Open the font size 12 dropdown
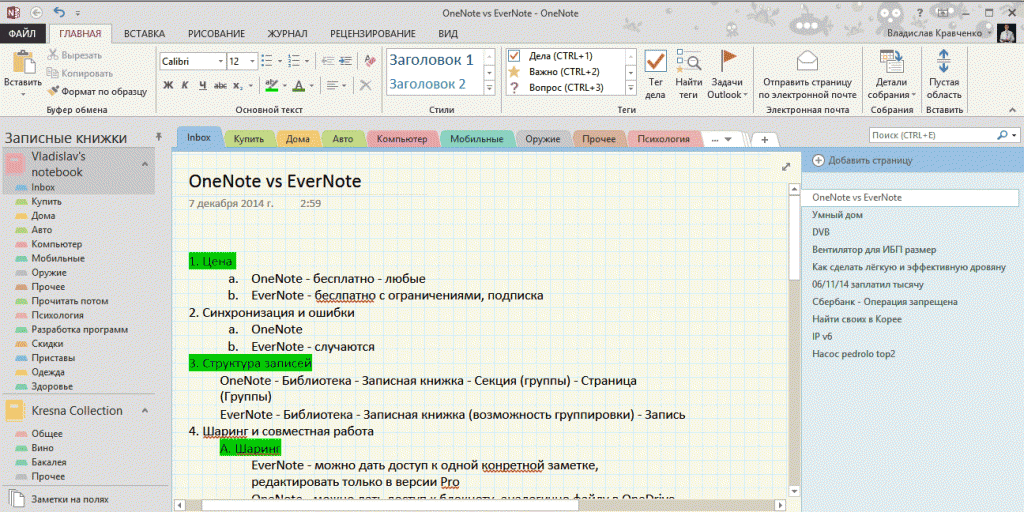1024x512 pixels. (250, 62)
